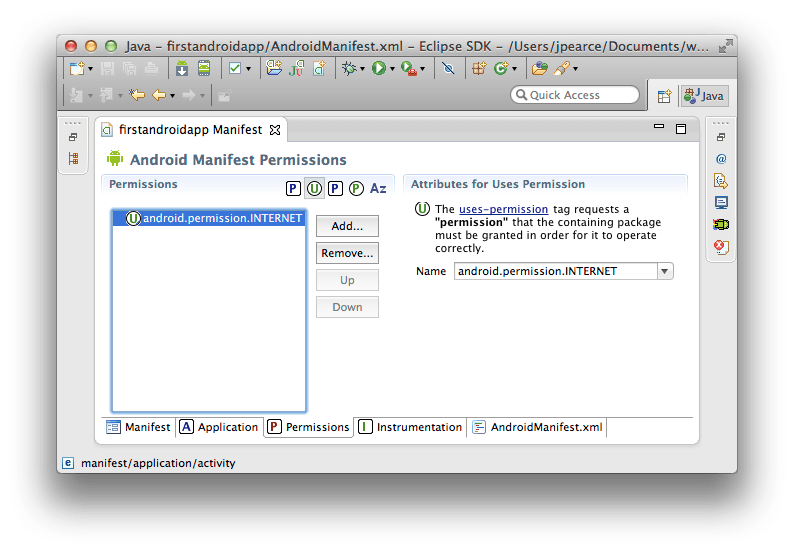This screenshot has width=794, height=552.
Task: Expand the External Tools dropdown arrow
Action: point(422,69)
